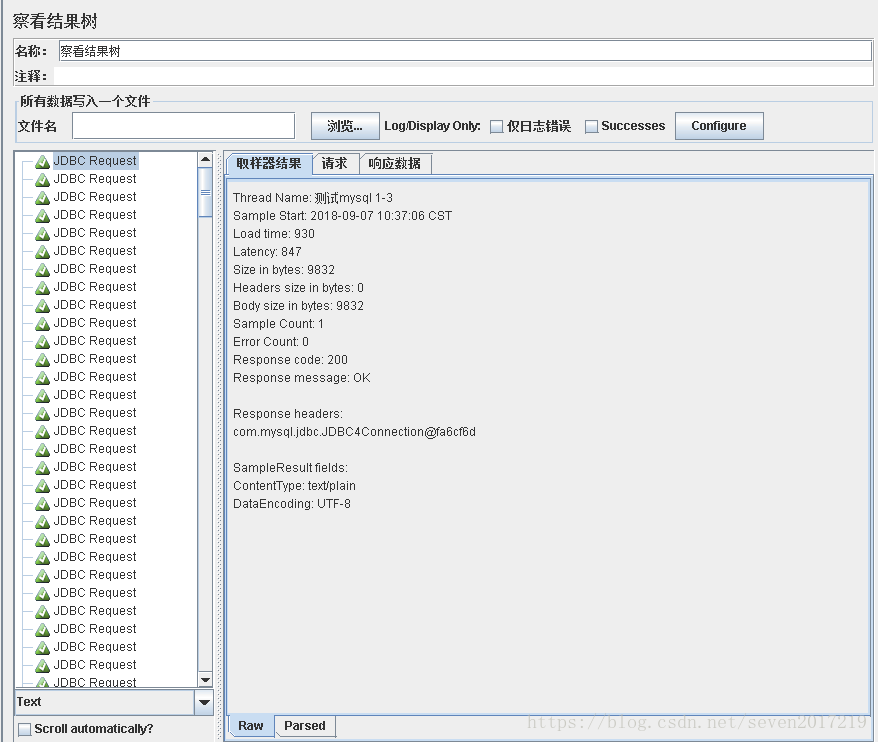Viewport: 878px width, 742px height.
Task: Click the Configure button
Action: click(x=719, y=126)
